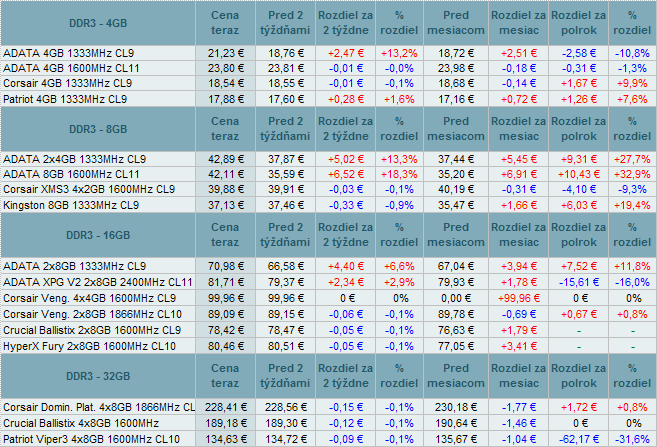
Task: Click ADATA 2x8GB 1333MHz CL9 product name
Action: [x=75, y=266]
